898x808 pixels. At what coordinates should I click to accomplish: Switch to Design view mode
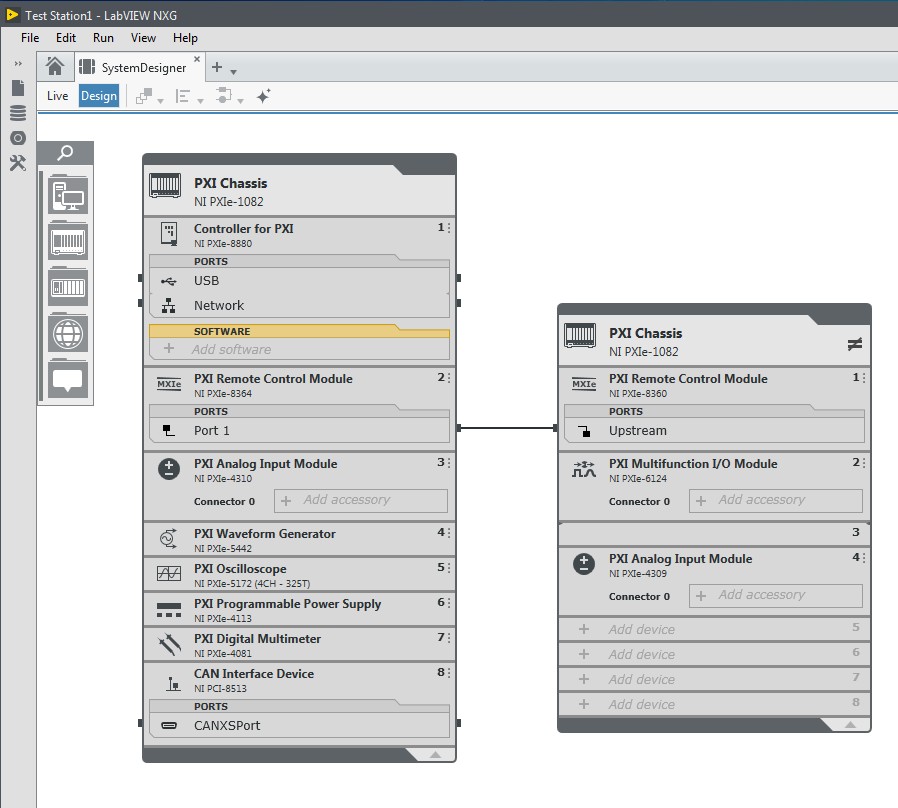(99, 96)
